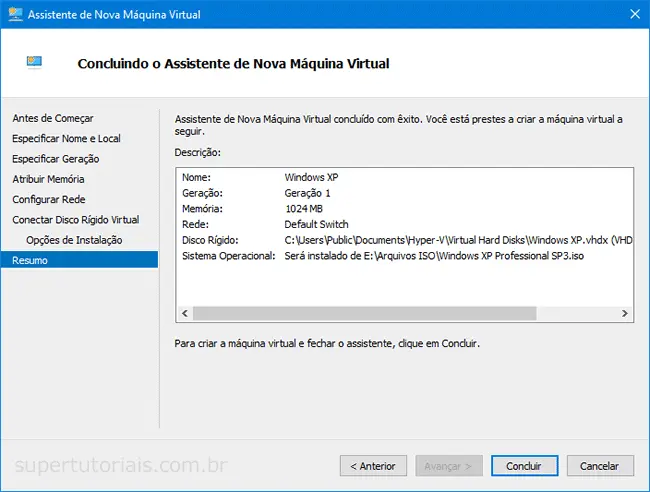The width and height of the screenshot is (650, 492).
Task: Click the left arrow of the horizontal scrollbar
Action: pyautogui.click(x=183, y=313)
